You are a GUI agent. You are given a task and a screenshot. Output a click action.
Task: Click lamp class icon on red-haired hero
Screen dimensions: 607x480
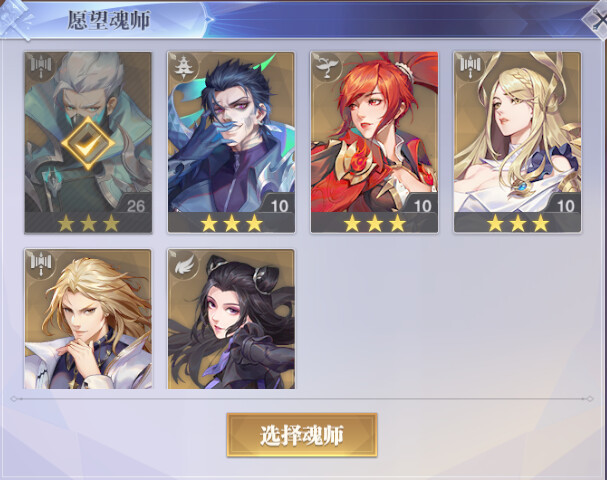pyautogui.click(x=328, y=67)
